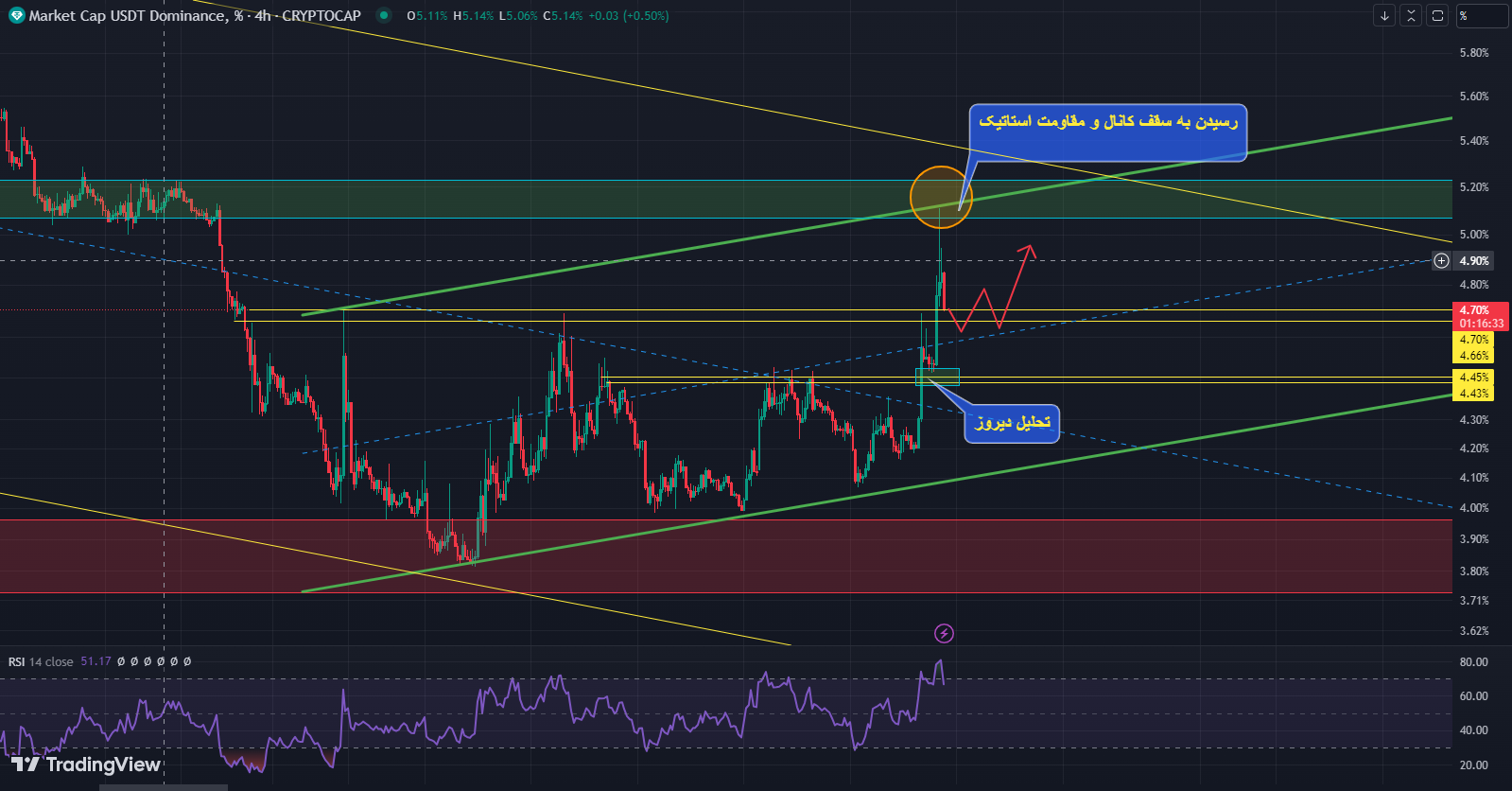Click the 3.62% price axis label
Image resolution: width=1512 pixels, height=791 pixels.
[x=1474, y=631]
